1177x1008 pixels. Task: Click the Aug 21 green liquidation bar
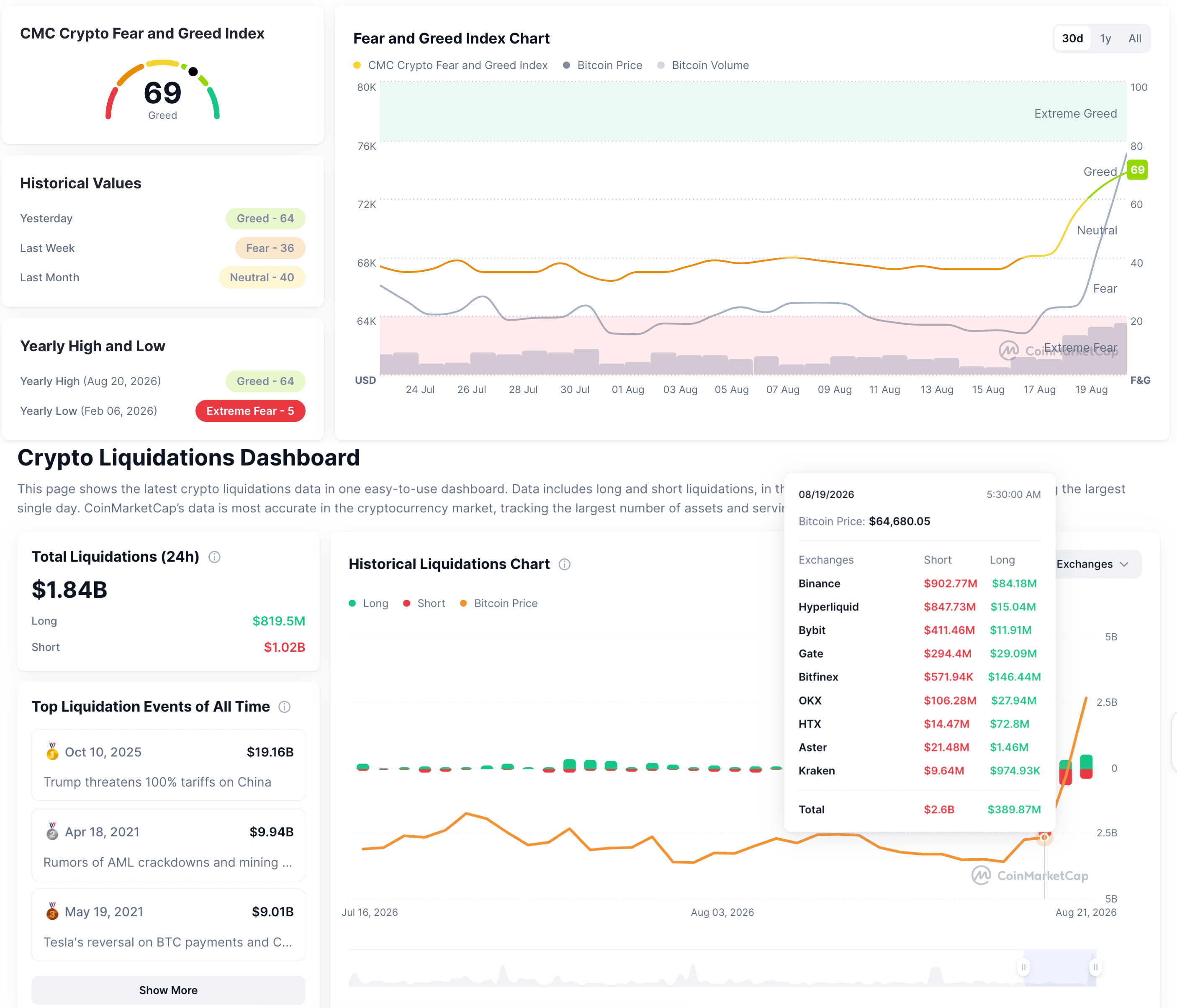[1086, 762]
